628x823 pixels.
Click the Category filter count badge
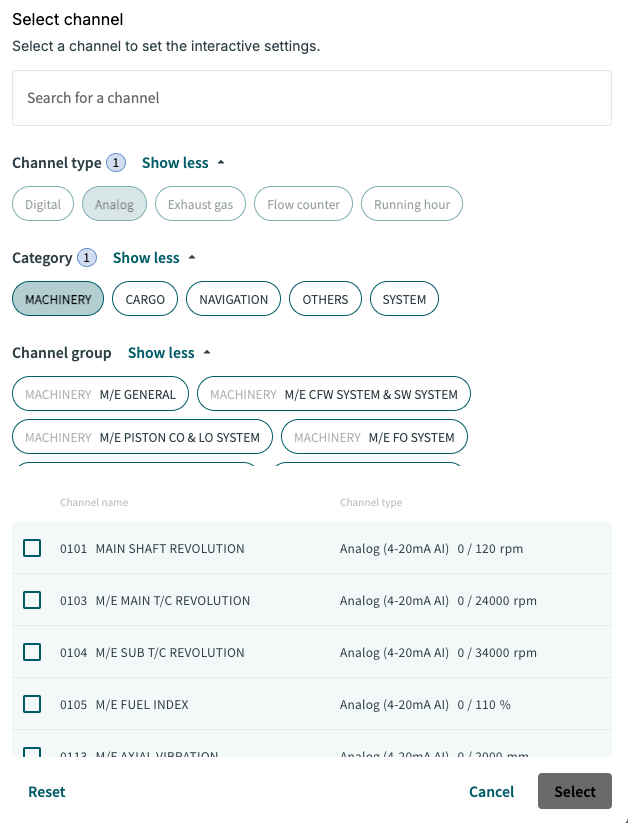coord(87,258)
